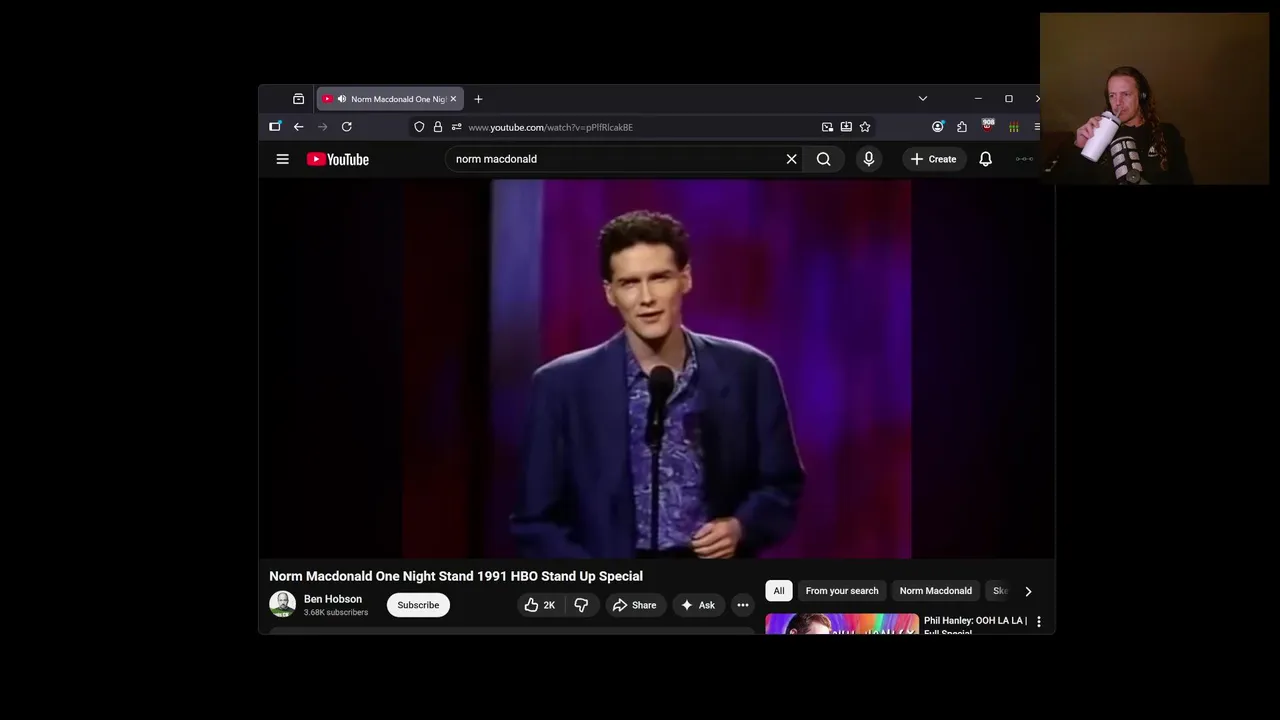The image size is (1280, 720).
Task: Click the video player of Norm Macdonald
Action: point(656,369)
